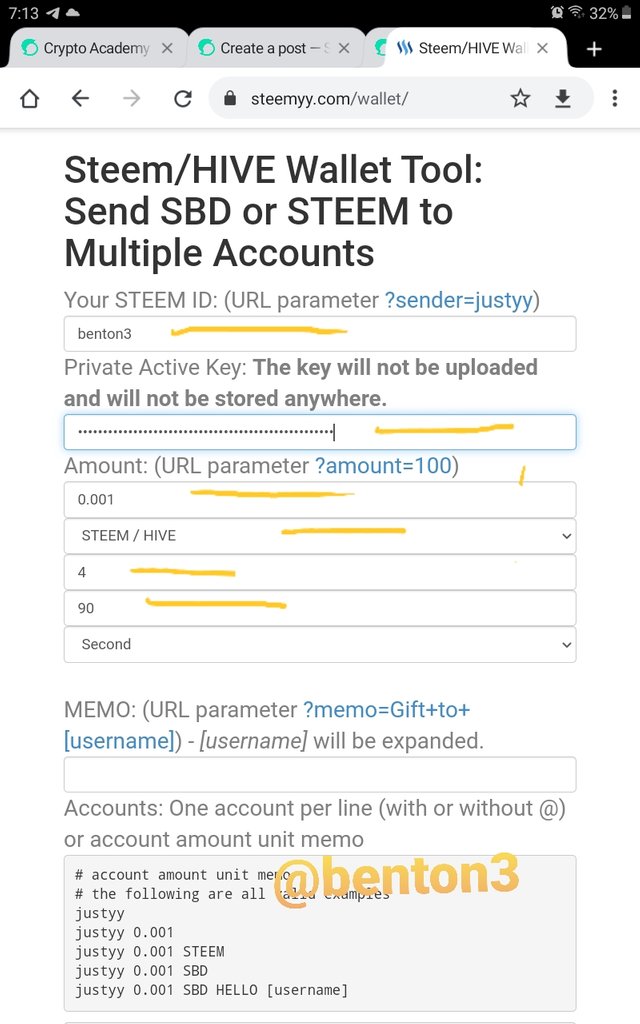Focus the Private Active Key field
The width and height of the screenshot is (640, 1024).
(x=320, y=432)
